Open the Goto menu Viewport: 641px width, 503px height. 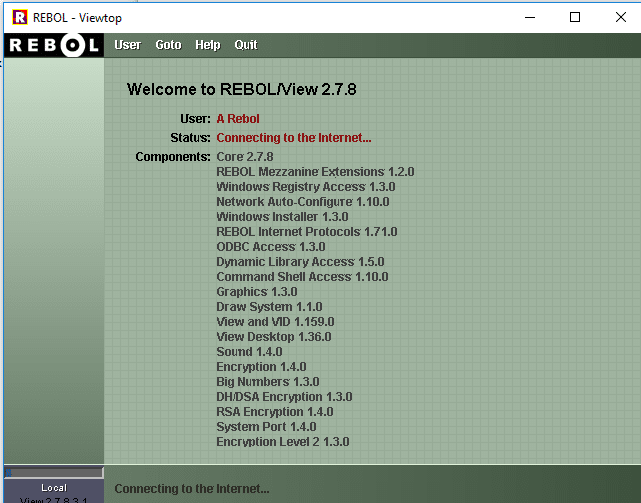(x=168, y=45)
